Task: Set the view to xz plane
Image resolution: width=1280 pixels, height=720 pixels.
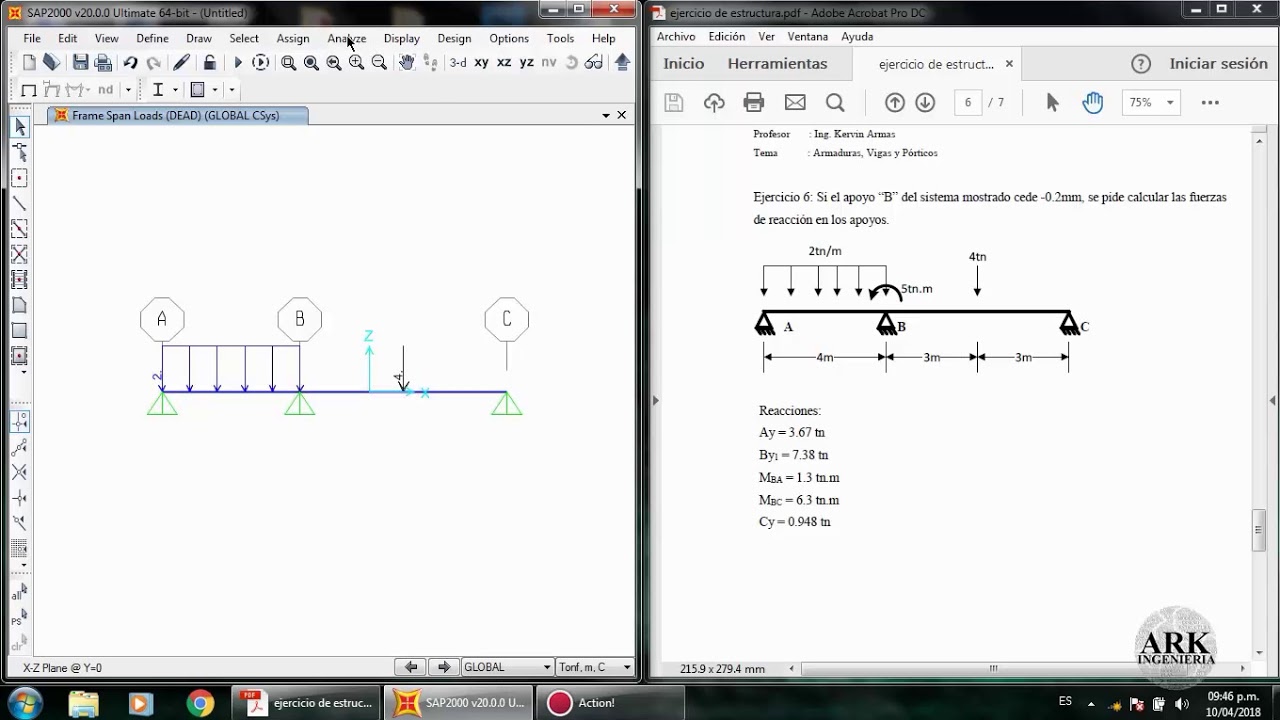Action: click(x=504, y=62)
